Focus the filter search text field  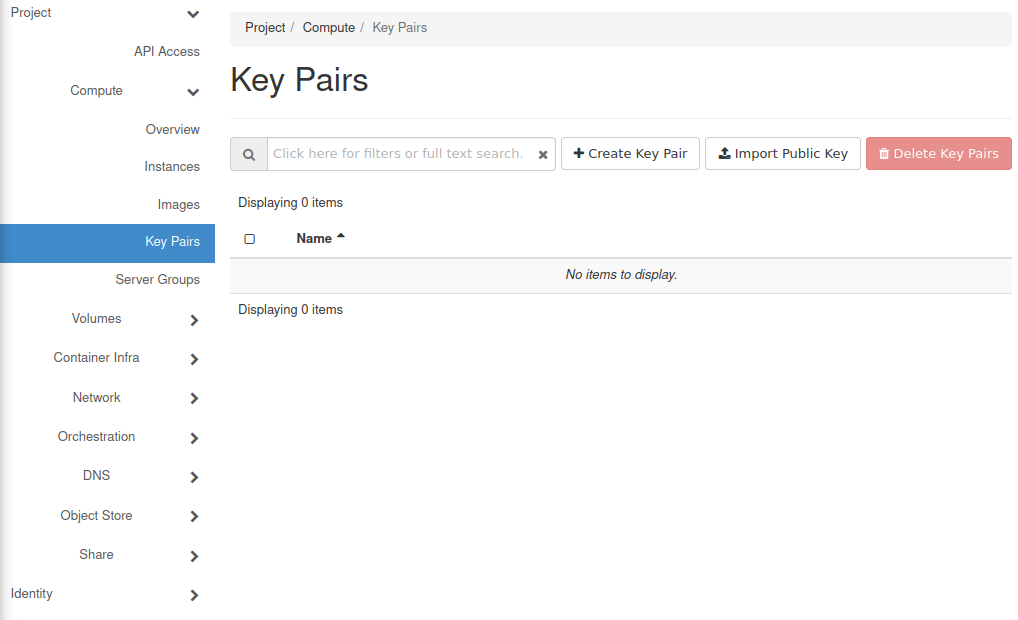pyautogui.click(x=400, y=154)
